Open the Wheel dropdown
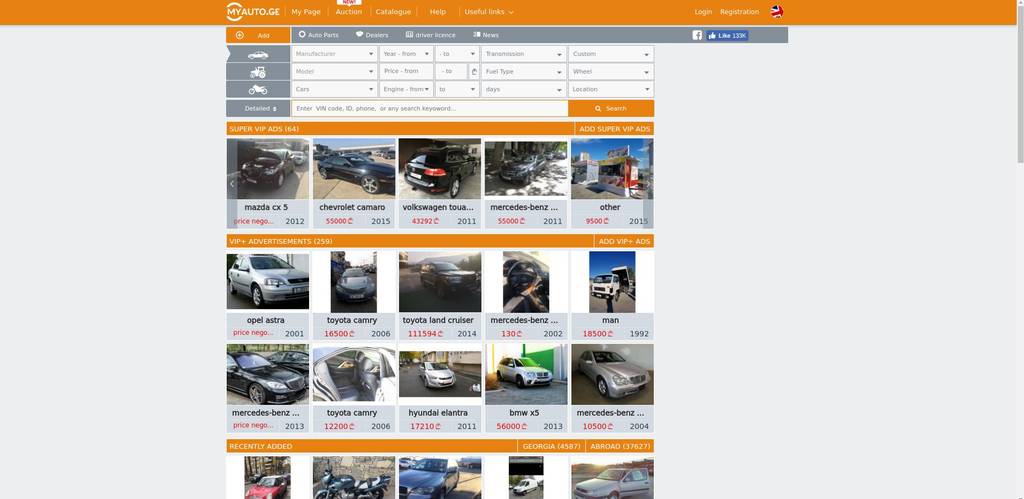This screenshot has height=499, width=1024. [611, 72]
